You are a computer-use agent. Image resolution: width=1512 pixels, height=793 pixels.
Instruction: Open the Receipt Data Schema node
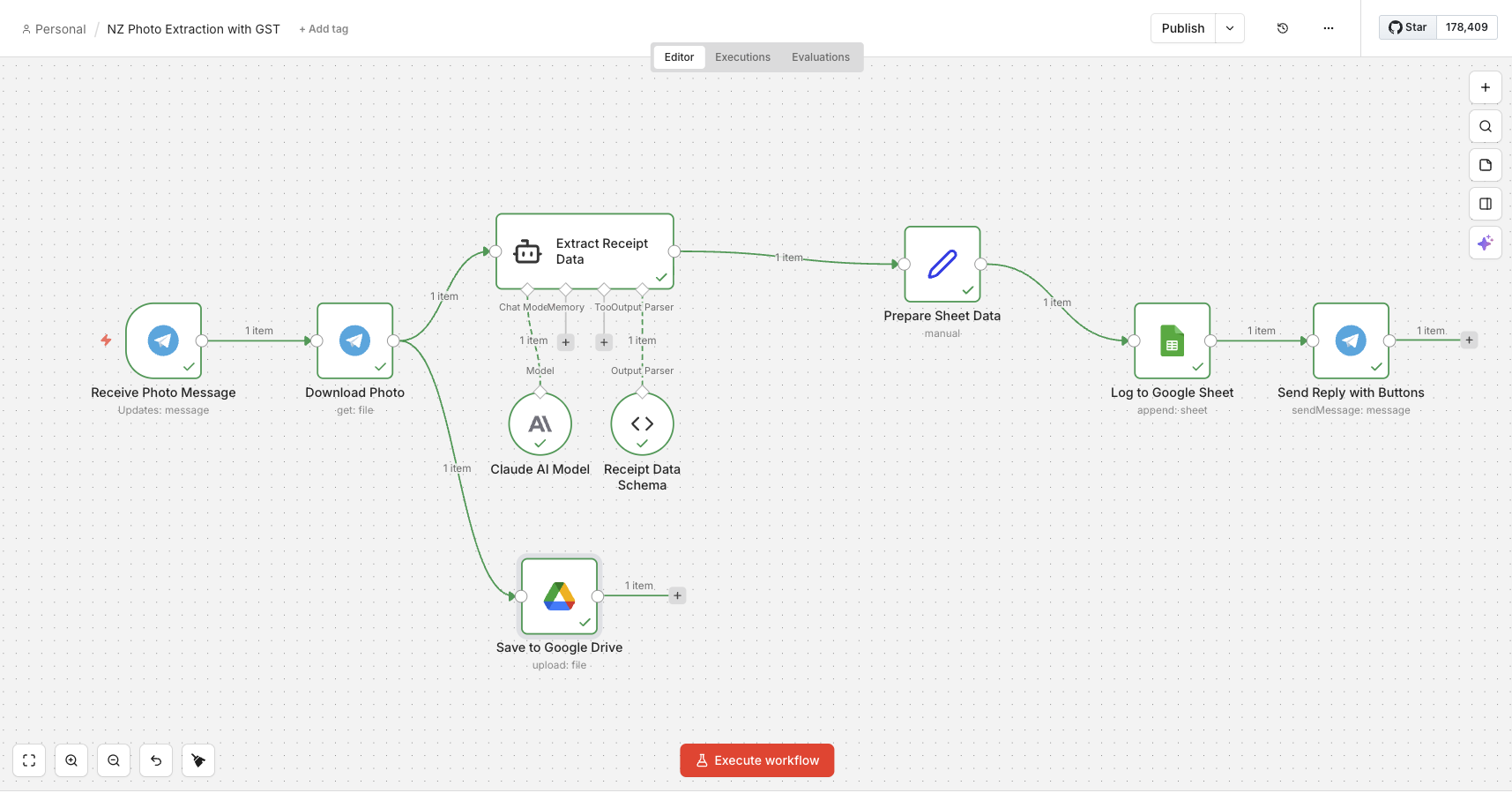coord(642,424)
